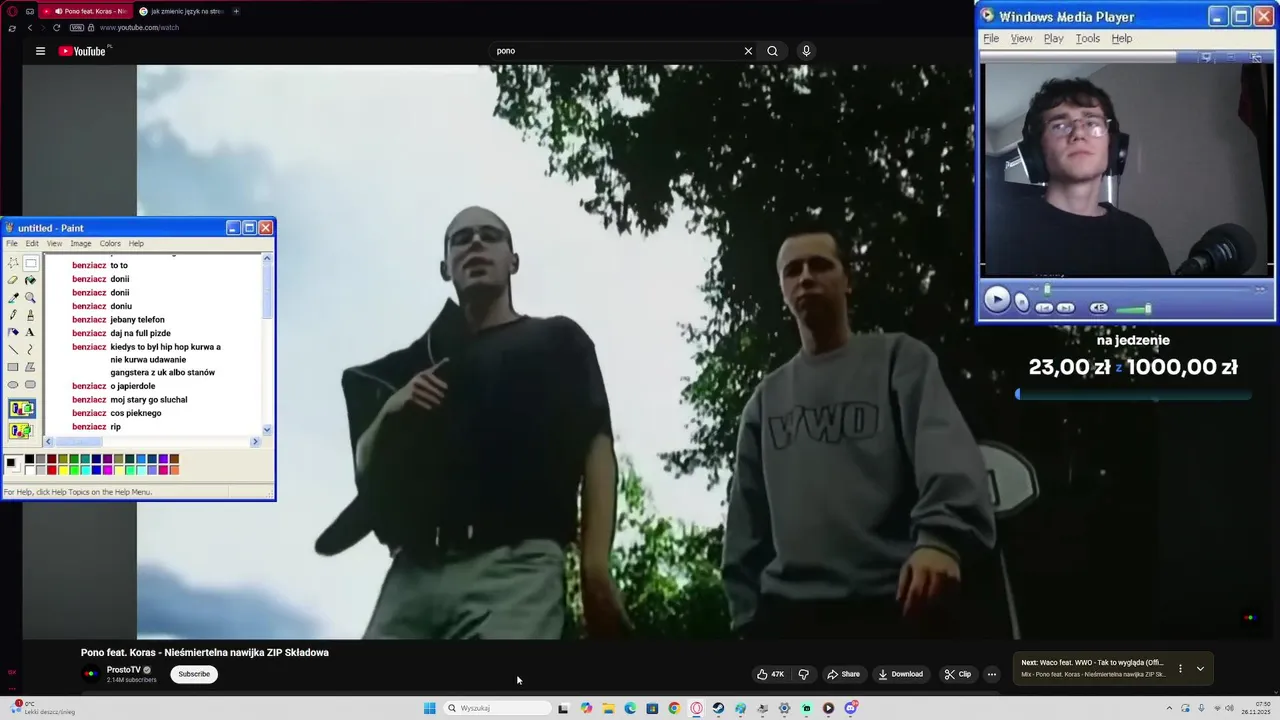
Task: Open the Edit menu in Paint
Action: pos(32,243)
